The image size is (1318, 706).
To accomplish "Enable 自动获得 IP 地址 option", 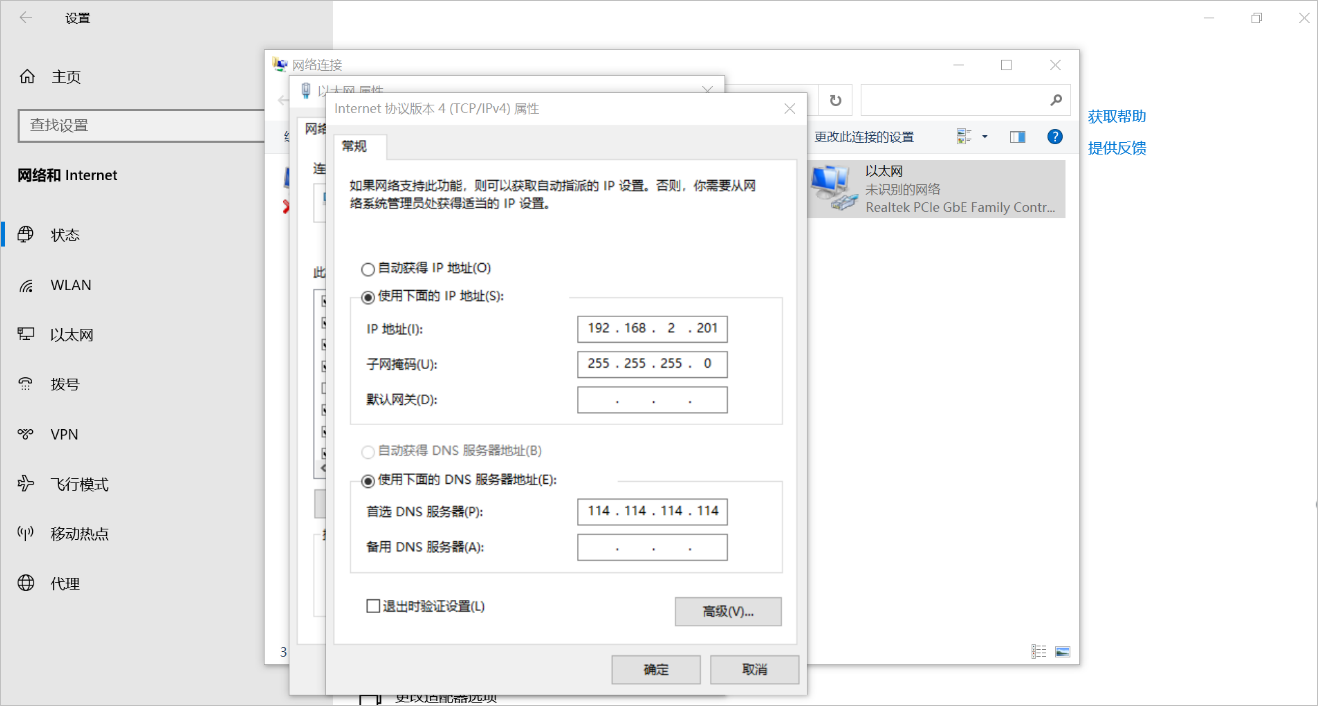I will click(368, 268).
